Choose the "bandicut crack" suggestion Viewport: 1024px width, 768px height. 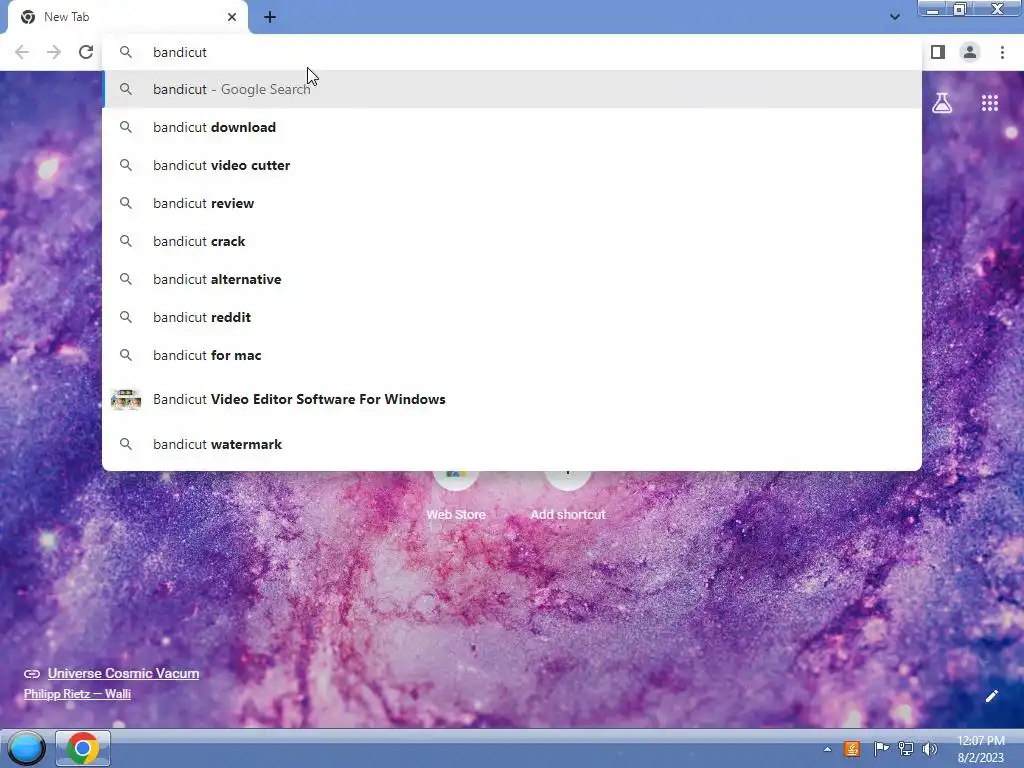point(511,241)
